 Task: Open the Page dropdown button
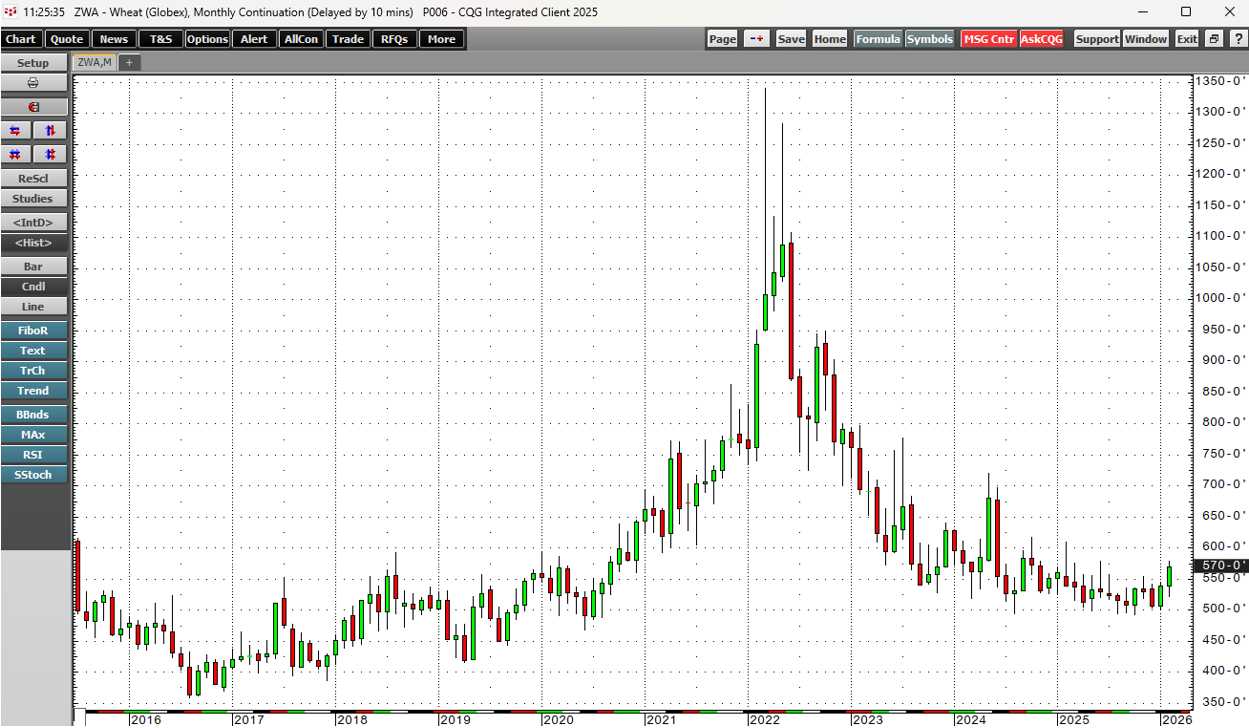point(722,39)
